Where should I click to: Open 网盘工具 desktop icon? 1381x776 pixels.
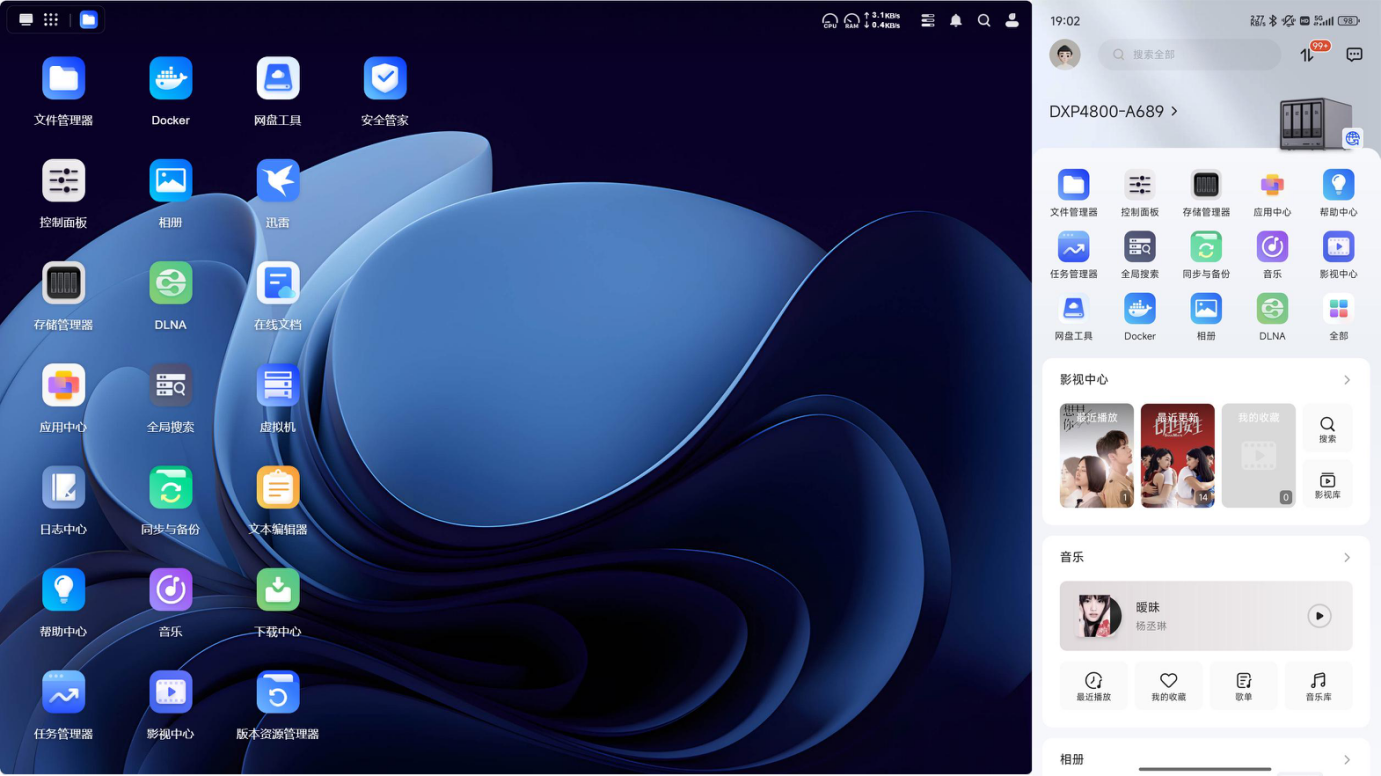(278, 78)
